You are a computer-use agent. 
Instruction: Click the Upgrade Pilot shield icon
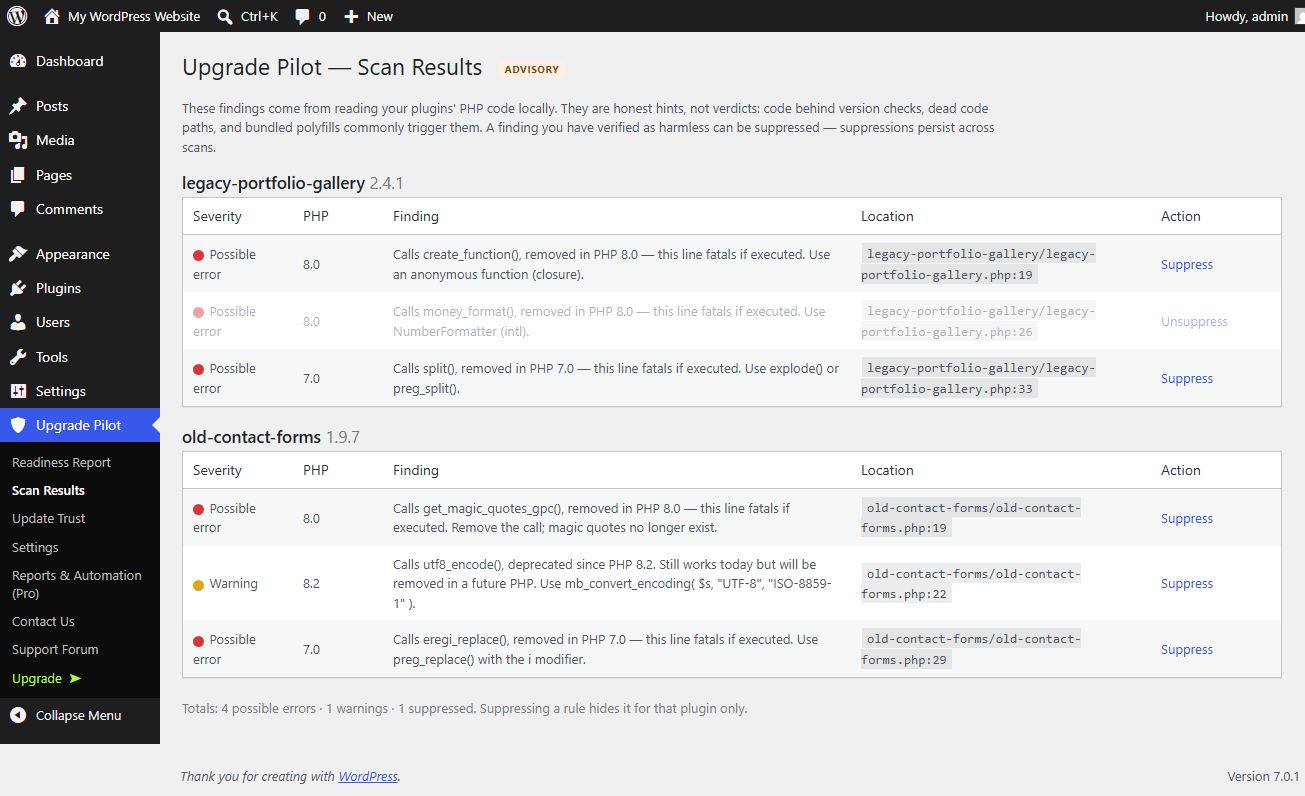[x=18, y=425]
